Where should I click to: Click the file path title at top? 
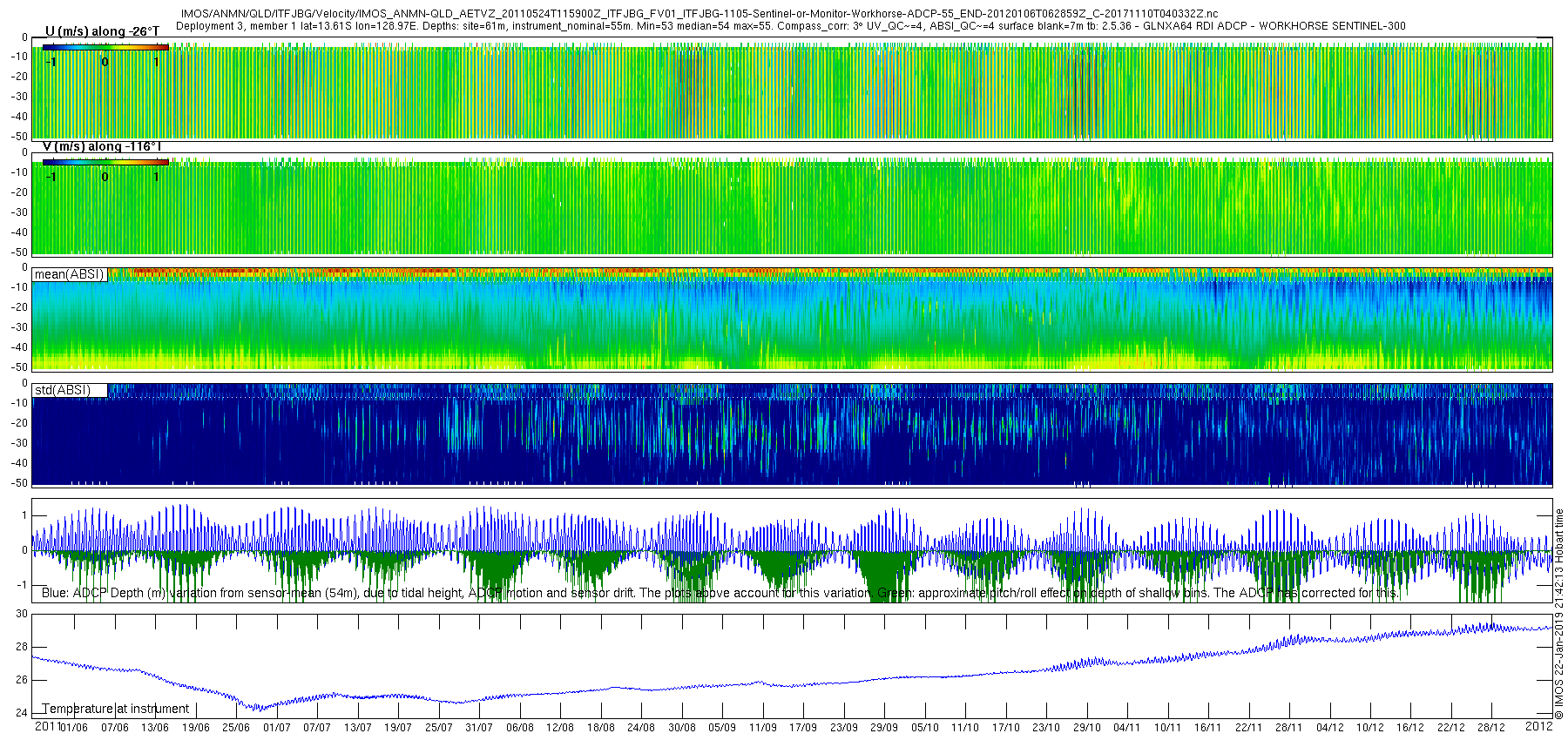click(700, 14)
